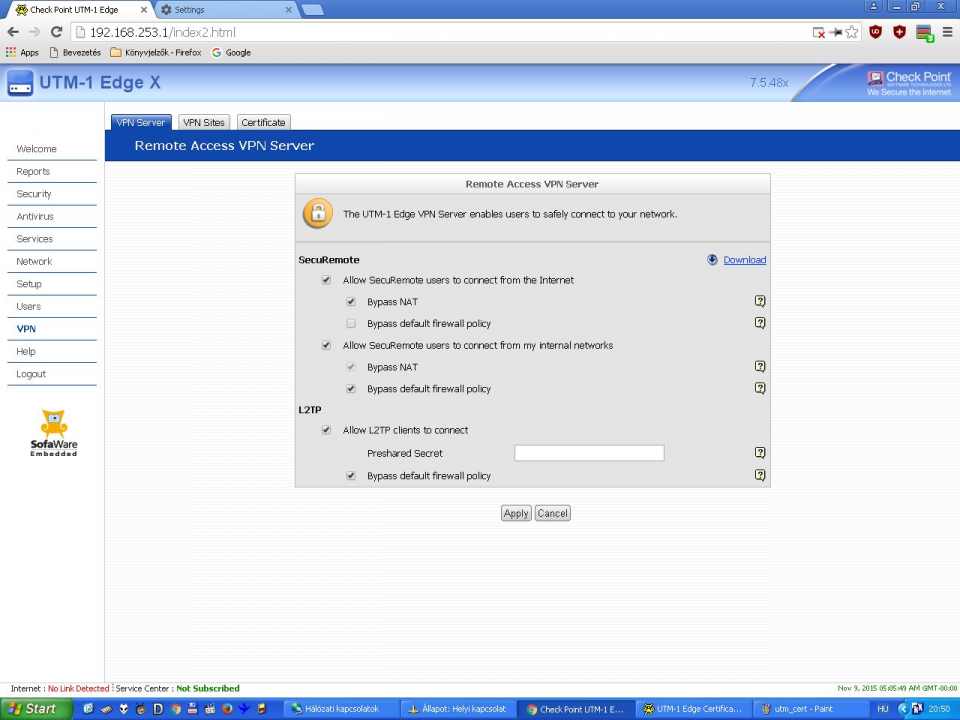Open Network in the side menu
The image size is (960, 720).
34,261
